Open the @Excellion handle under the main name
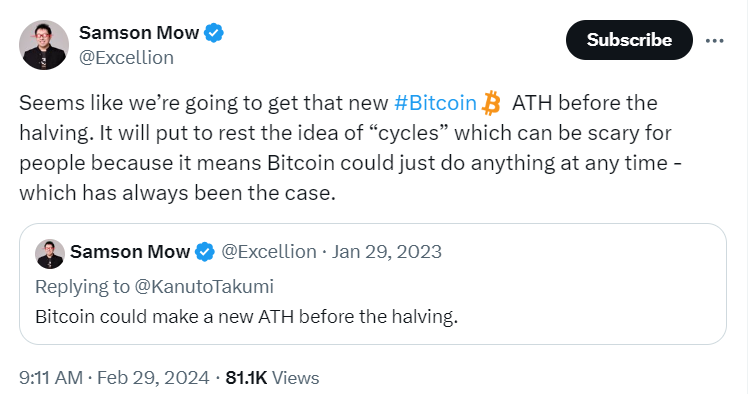756x394 pixels. click(126, 57)
